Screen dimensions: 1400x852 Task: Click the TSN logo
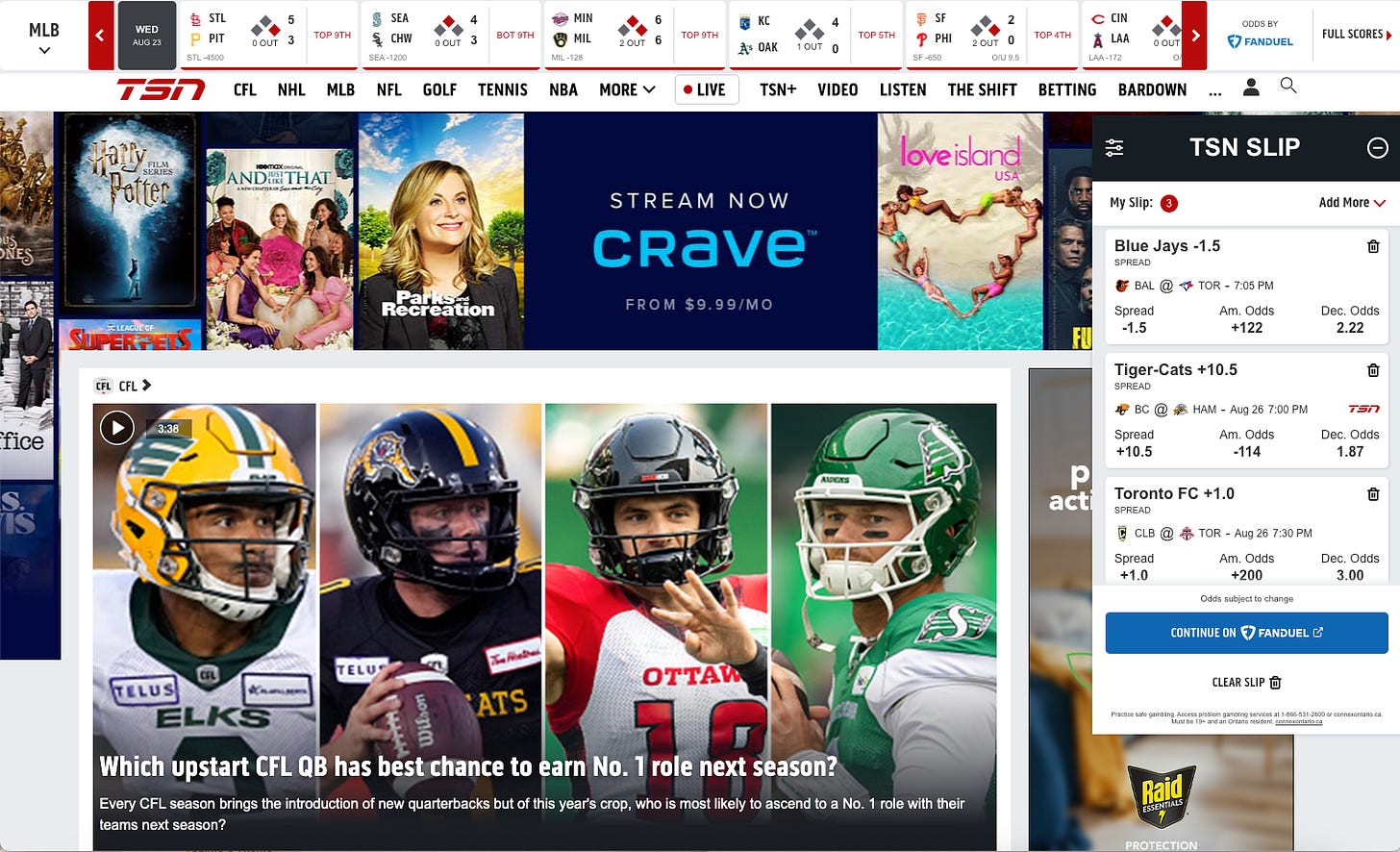click(161, 89)
